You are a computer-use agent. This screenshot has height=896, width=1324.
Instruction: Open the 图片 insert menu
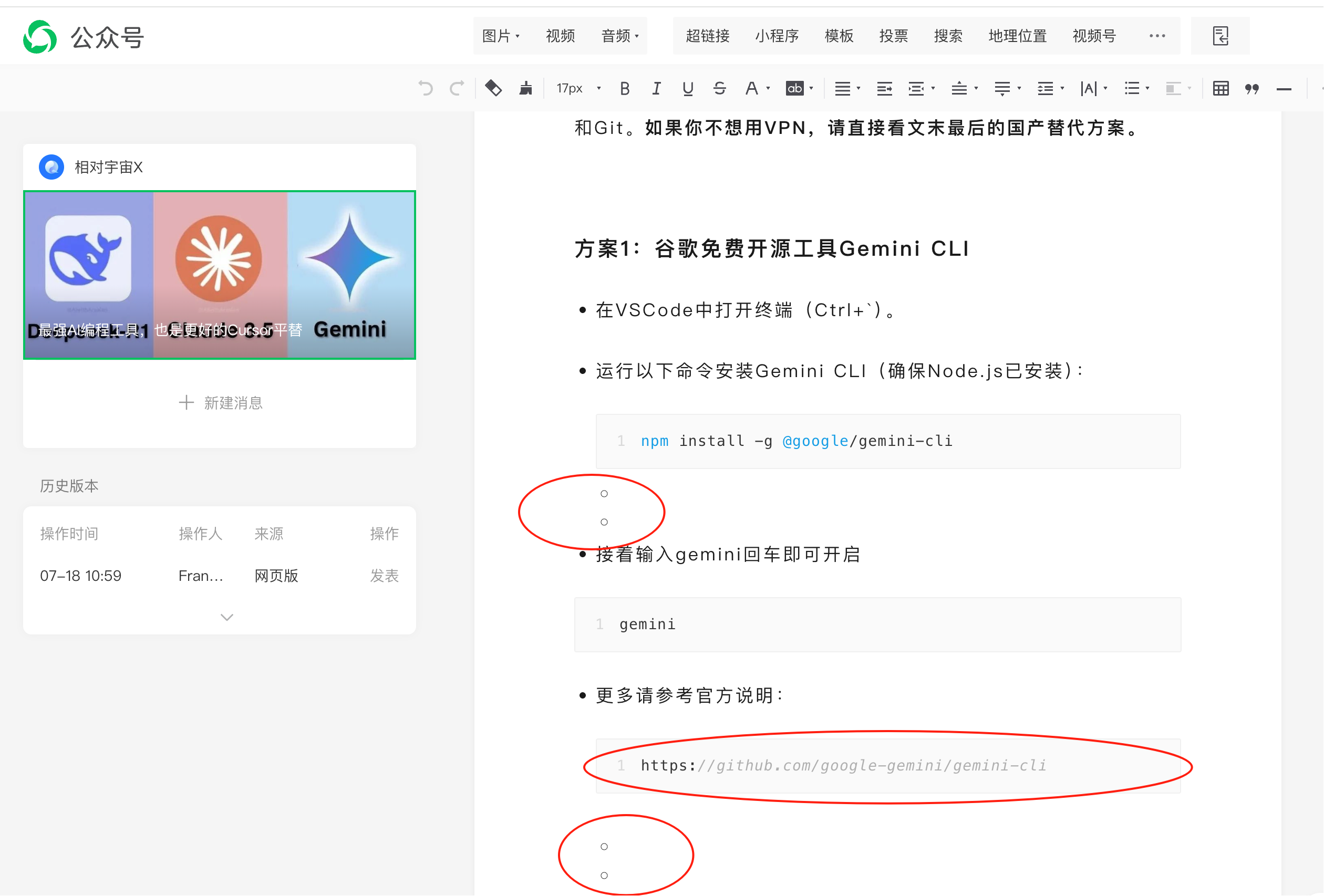point(500,36)
